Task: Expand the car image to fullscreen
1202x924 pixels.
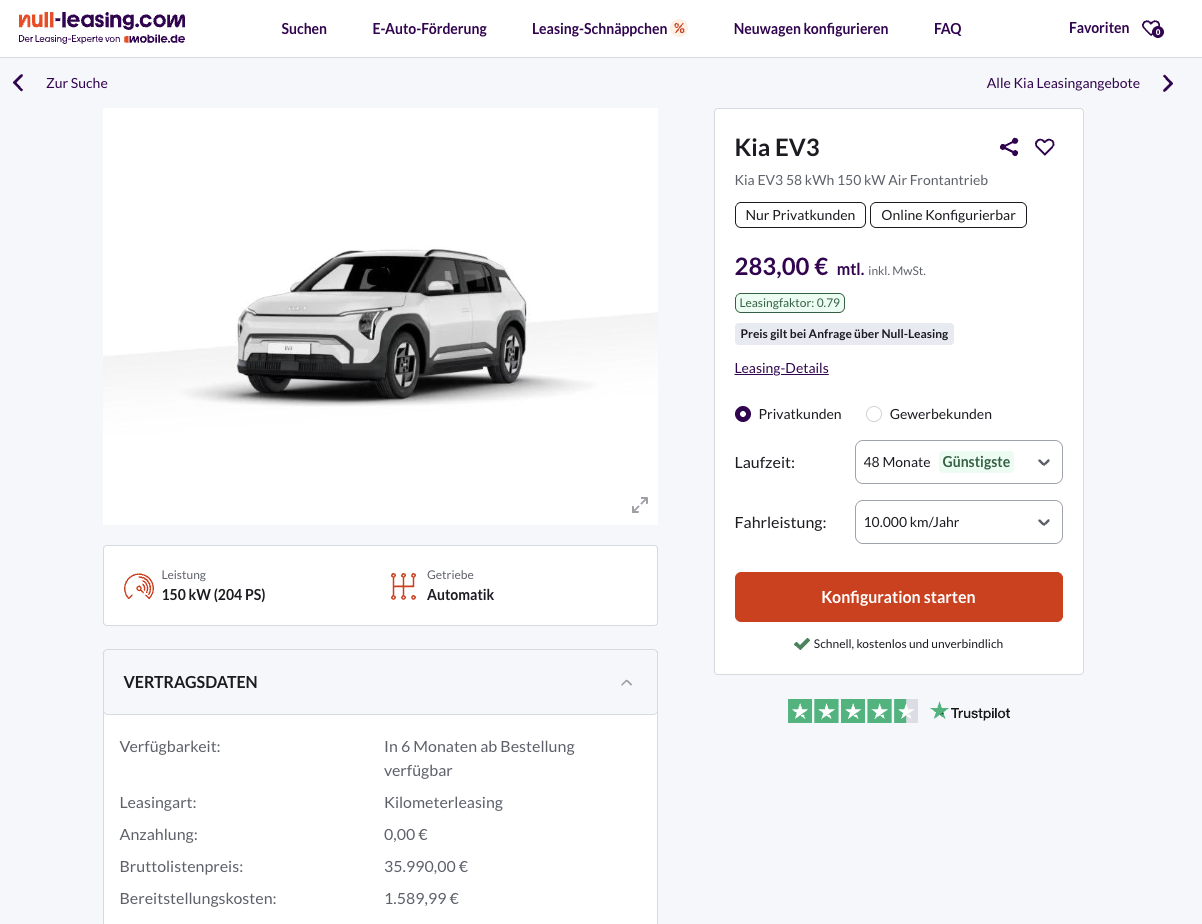Action: pyautogui.click(x=640, y=505)
